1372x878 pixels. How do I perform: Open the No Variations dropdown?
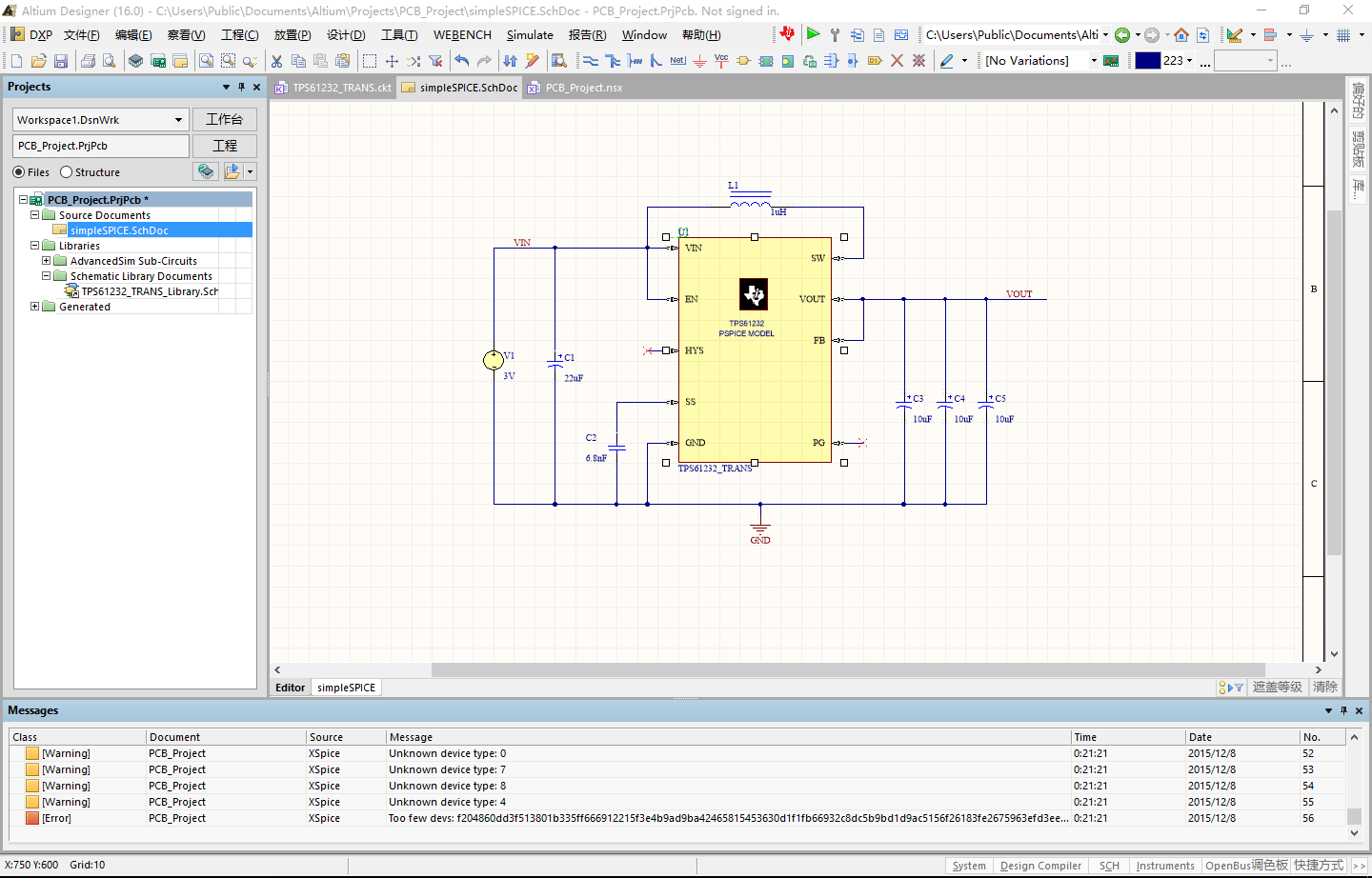(x=1094, y=61)
